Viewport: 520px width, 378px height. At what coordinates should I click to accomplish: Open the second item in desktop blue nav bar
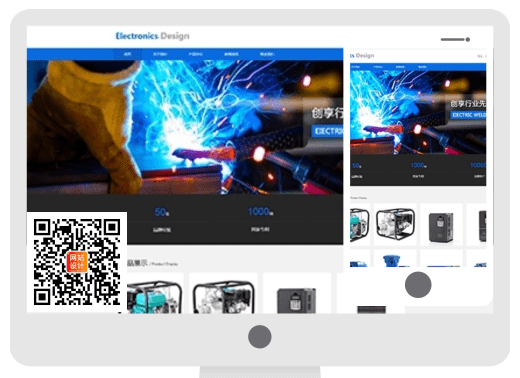tap(160, 54)
